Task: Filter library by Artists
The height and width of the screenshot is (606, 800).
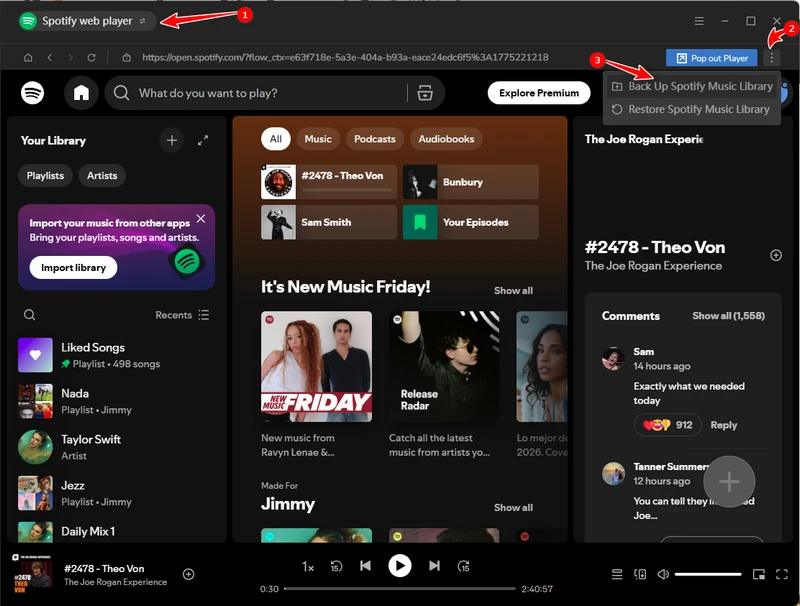Action: (102, 175)
